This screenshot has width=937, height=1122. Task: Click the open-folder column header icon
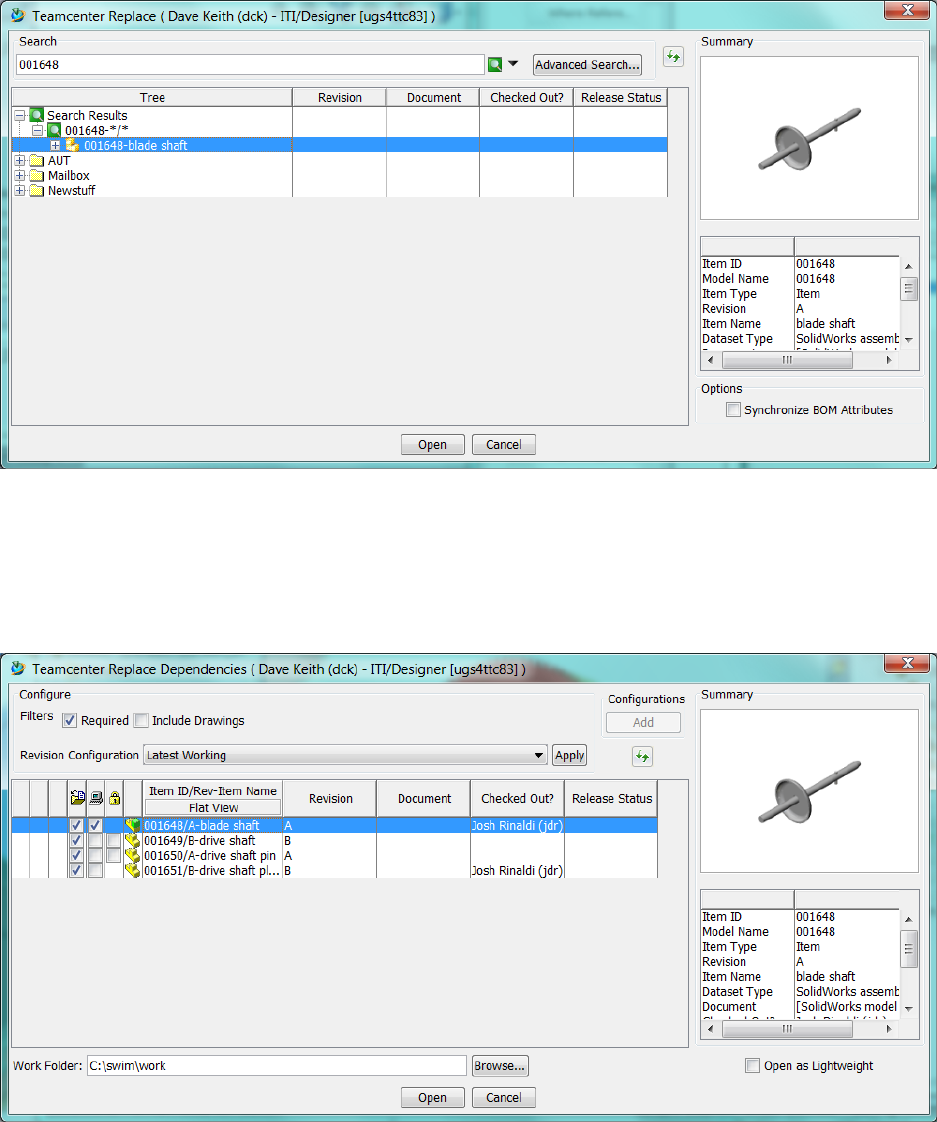pyautogui.click(x=77, y=798)
